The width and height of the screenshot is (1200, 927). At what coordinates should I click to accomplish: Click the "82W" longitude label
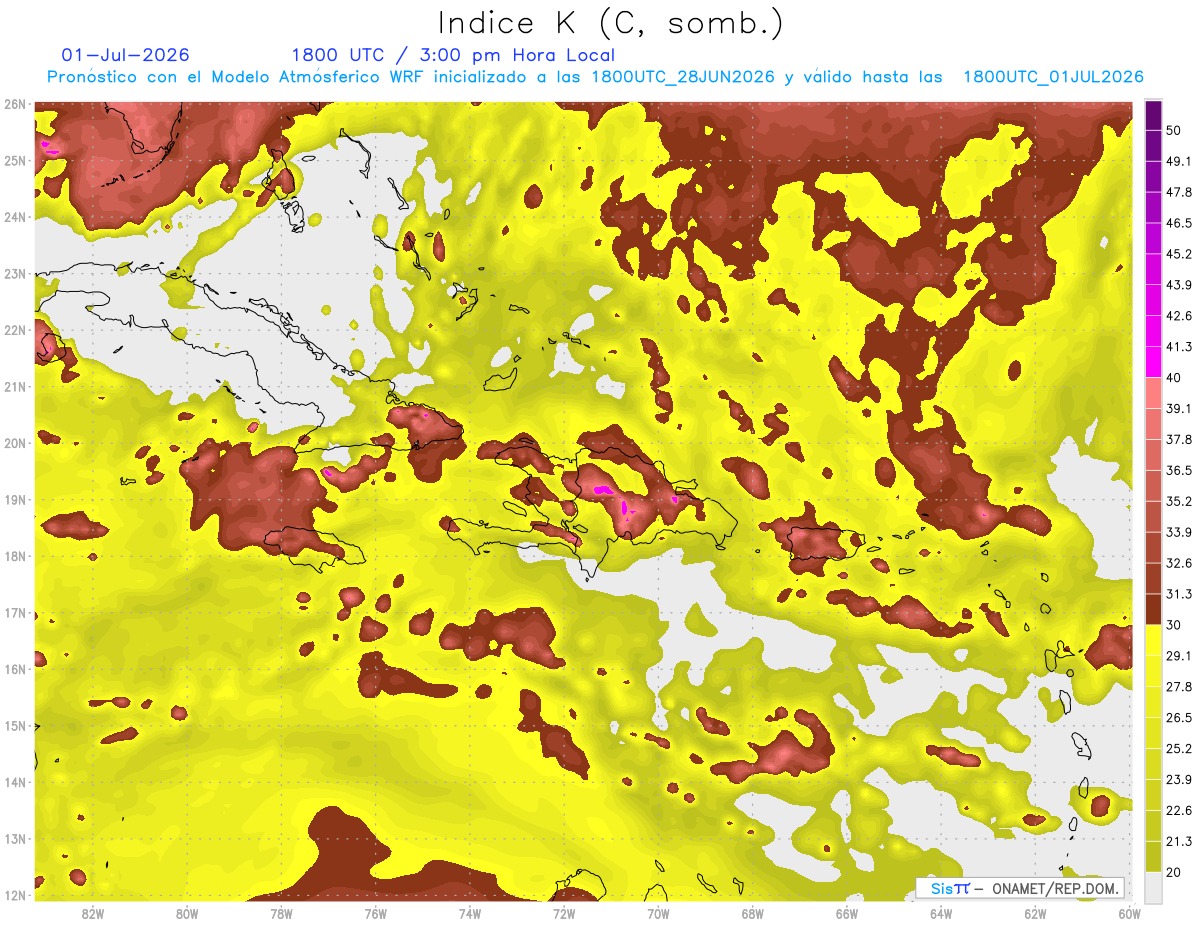[x=92, y=914]
